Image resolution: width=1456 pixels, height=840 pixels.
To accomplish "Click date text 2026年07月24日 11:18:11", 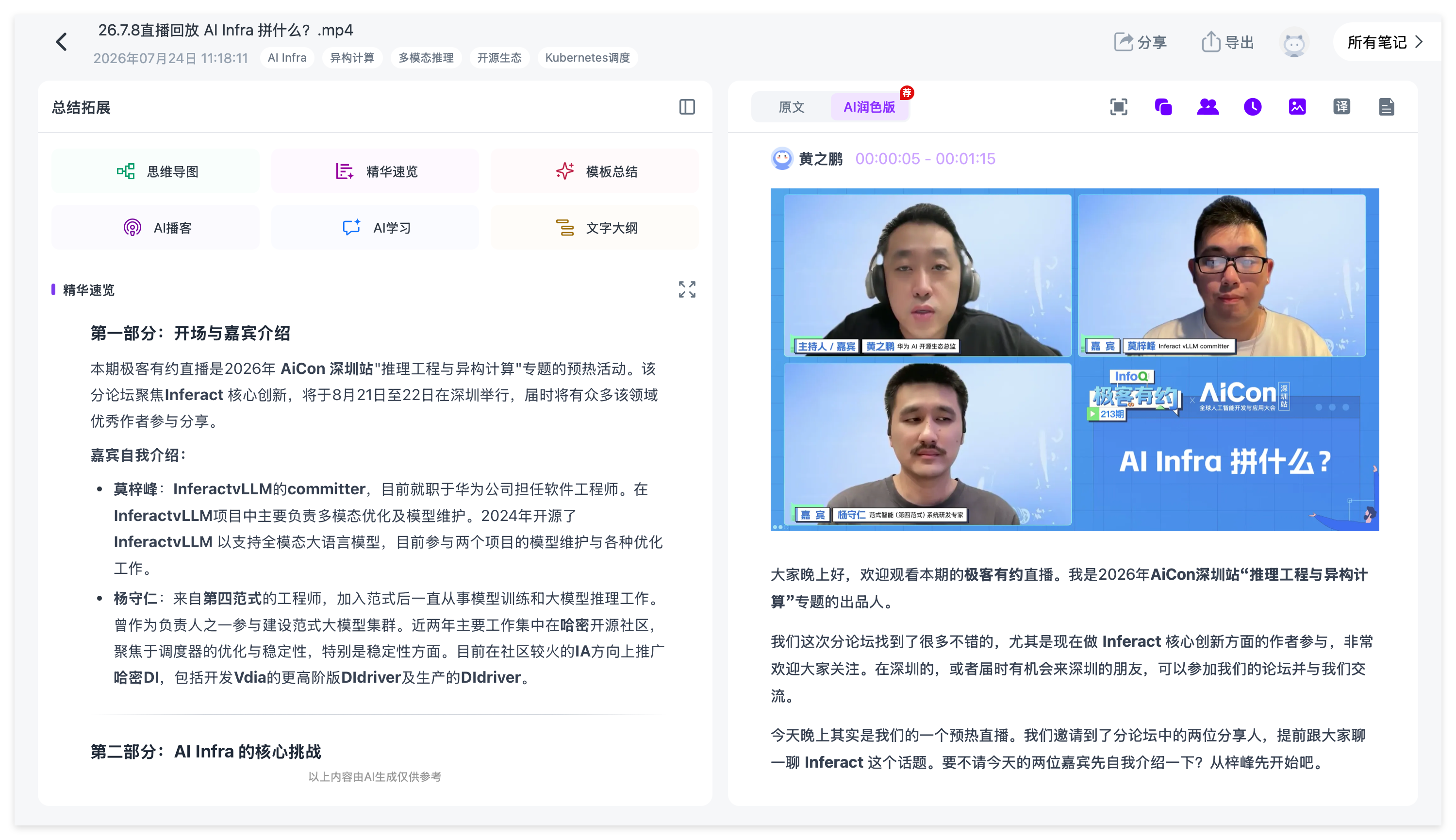I will coord(170,58).
